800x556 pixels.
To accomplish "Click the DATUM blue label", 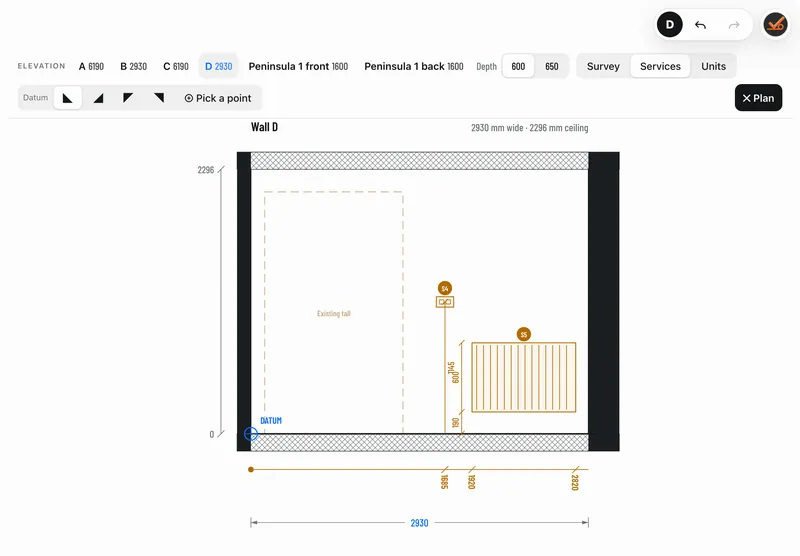I will click(271, 421).
